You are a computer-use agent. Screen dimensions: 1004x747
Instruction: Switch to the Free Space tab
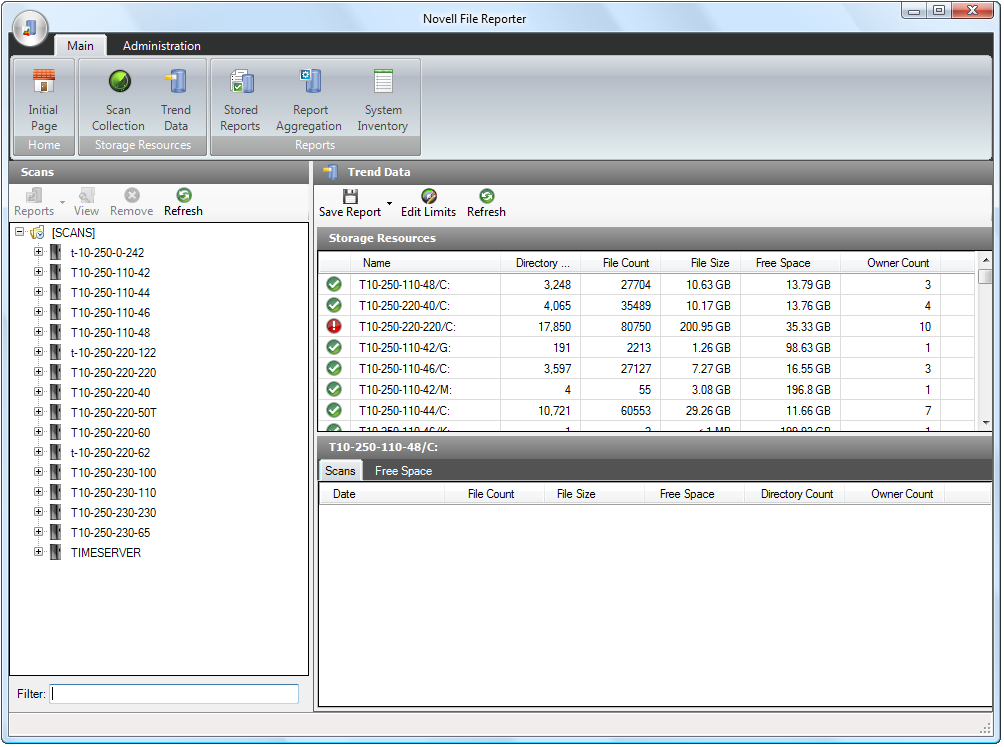[403, 471]
